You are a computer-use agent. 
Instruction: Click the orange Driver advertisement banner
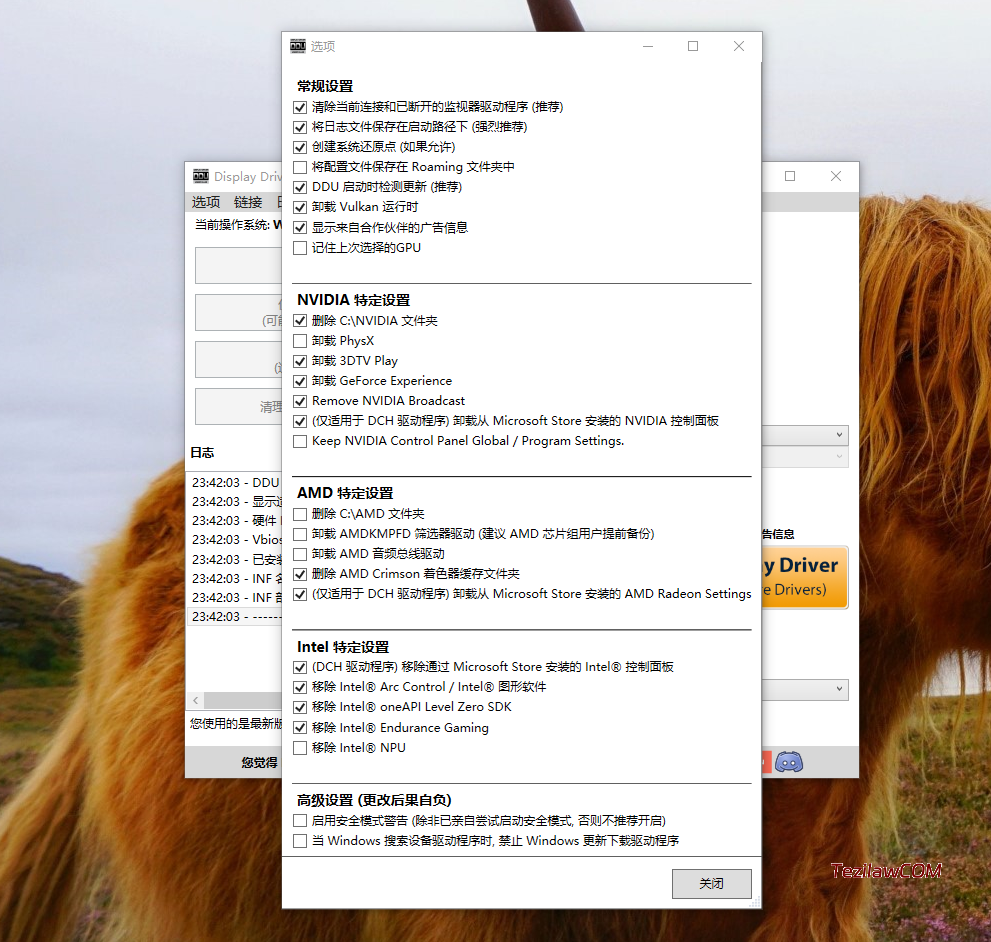click(x=805, y=577)
